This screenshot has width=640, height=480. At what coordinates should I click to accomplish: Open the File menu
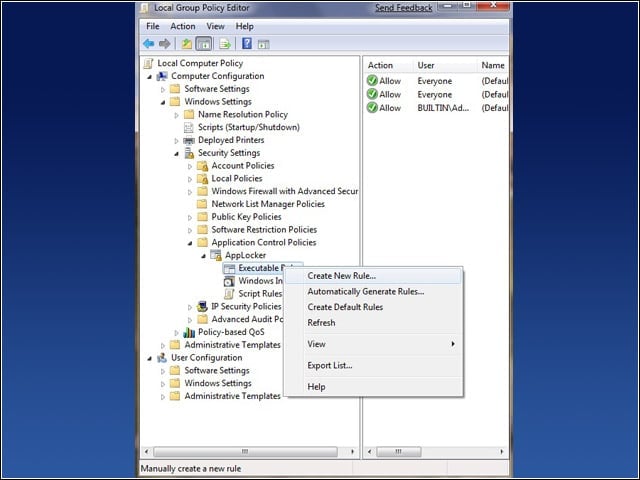(153, 27)
